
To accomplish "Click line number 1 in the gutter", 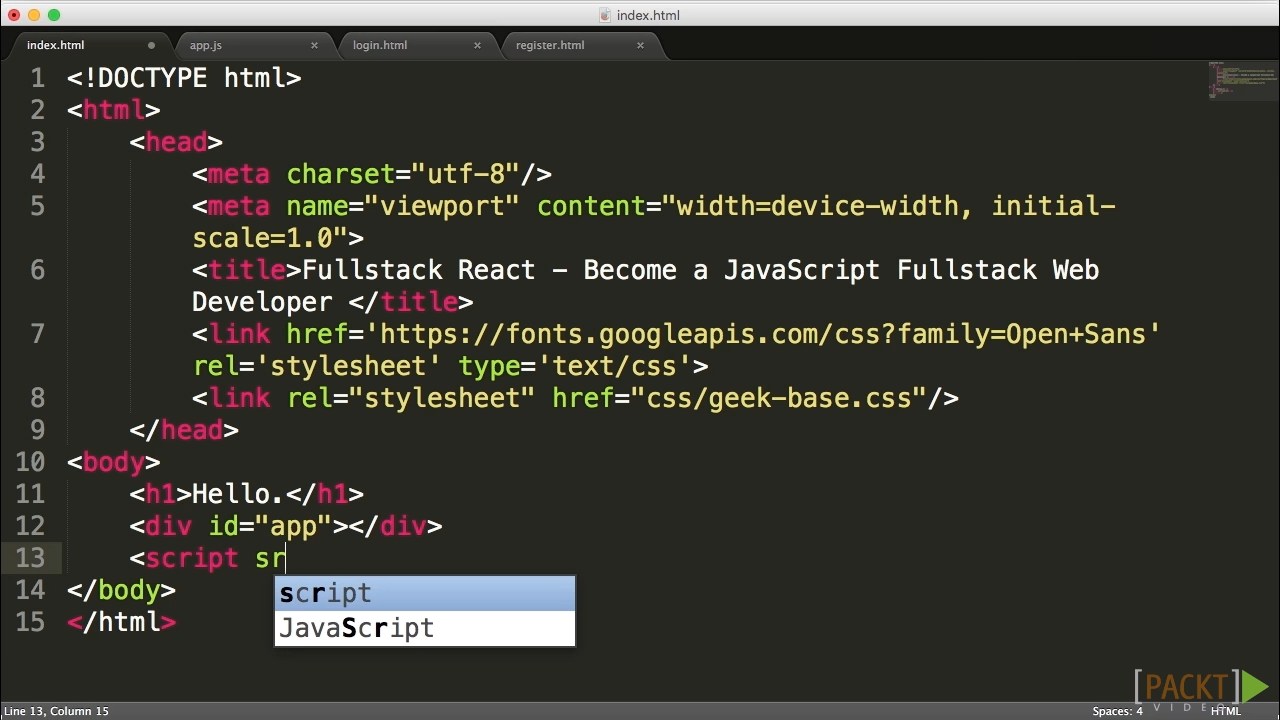I will [38, 78].
